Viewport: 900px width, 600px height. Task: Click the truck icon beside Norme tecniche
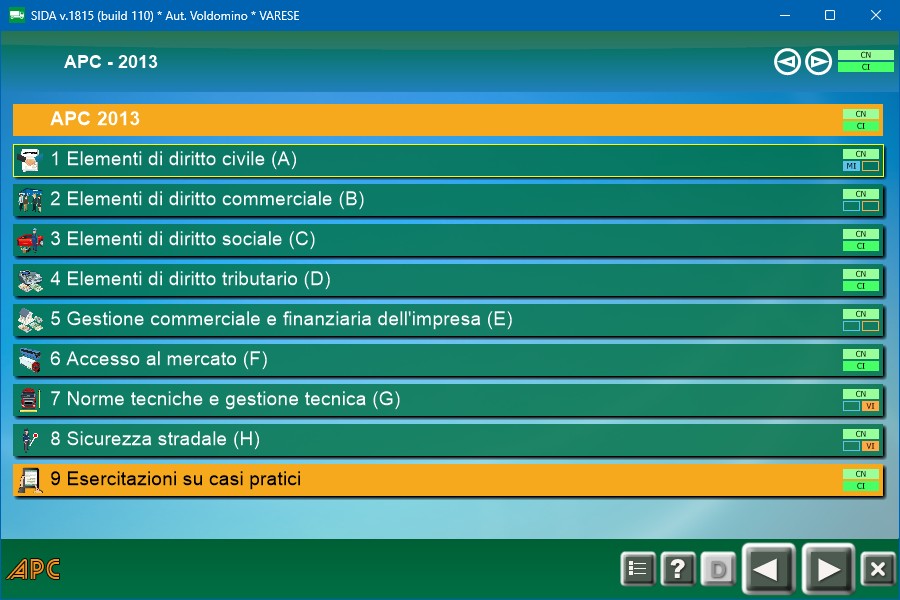30,400
